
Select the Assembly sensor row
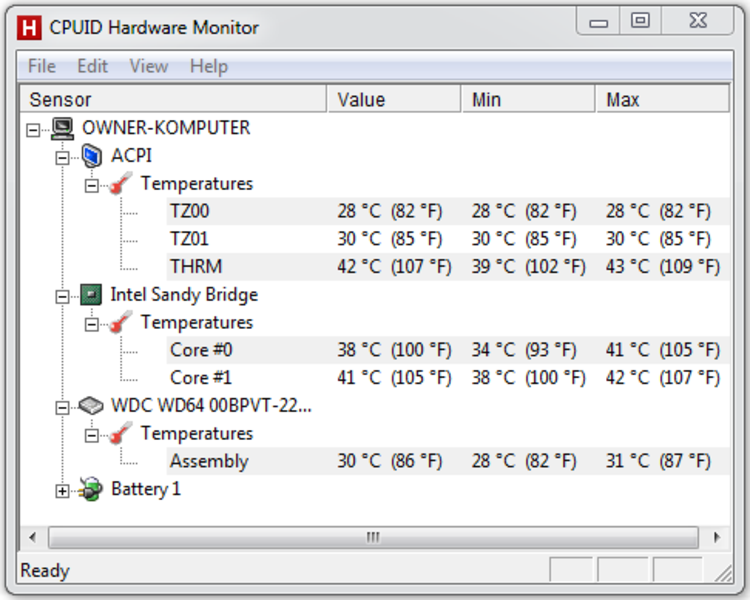pyautogui.click(x=448, y=461)
